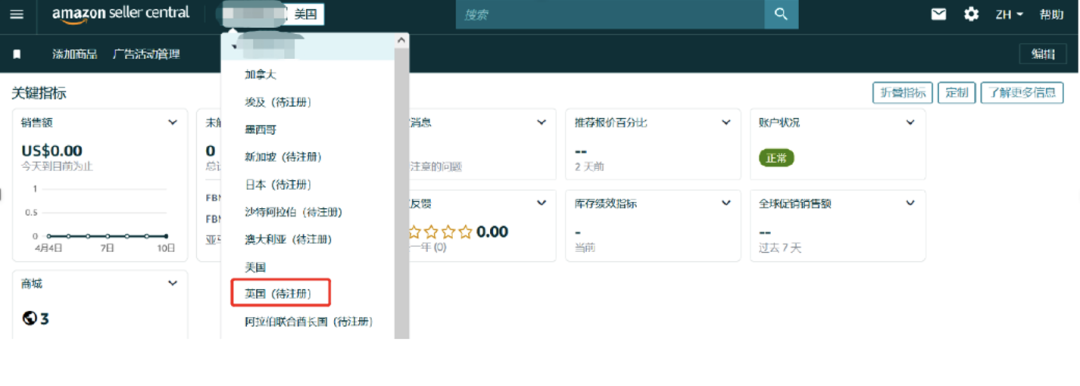Expand the 销售额 card chevron
The height and width of the screenshot is (386, 1080).
pyautogui.click(x=173, y=123)
